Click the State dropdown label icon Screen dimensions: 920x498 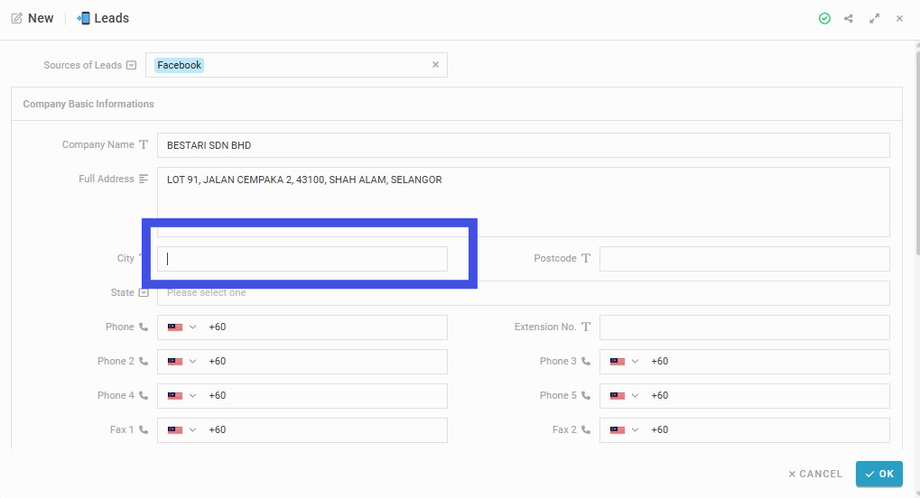click(x=144, y=292)
